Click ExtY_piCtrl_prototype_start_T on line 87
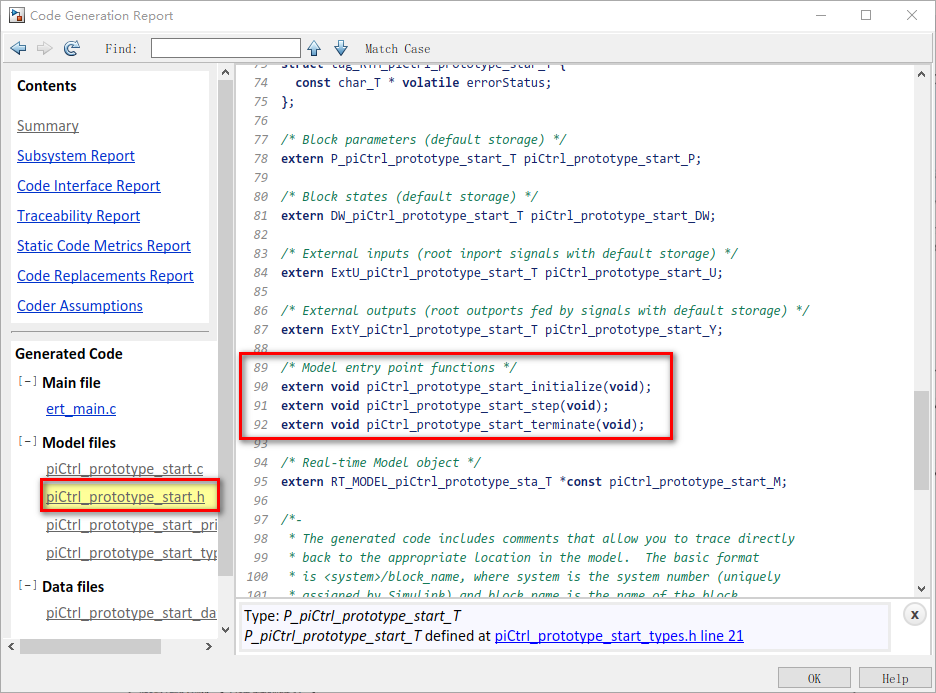 pos(434,329)
